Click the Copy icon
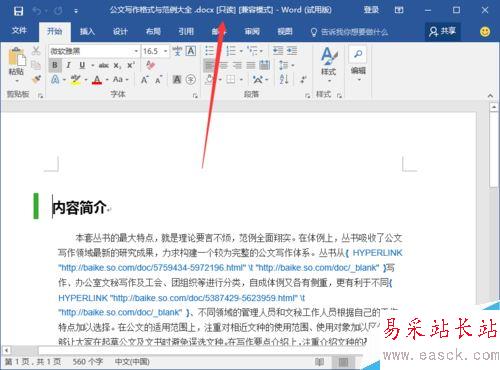The width and height of the screenshot is (500, 370). 36,65
